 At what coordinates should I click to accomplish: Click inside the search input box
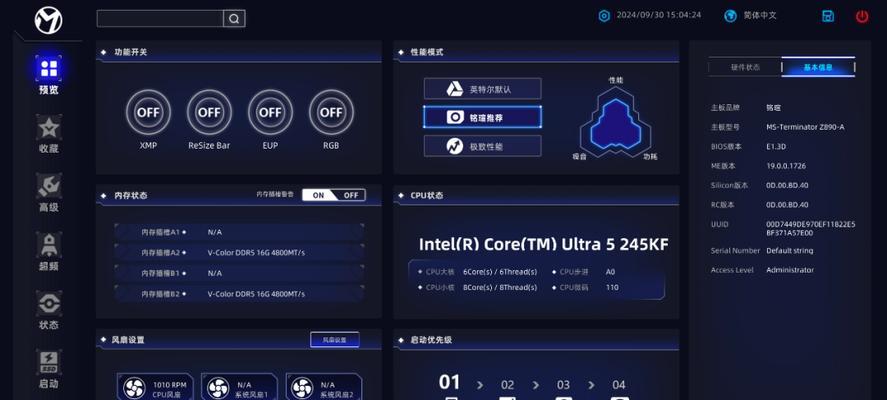point(160,19)
